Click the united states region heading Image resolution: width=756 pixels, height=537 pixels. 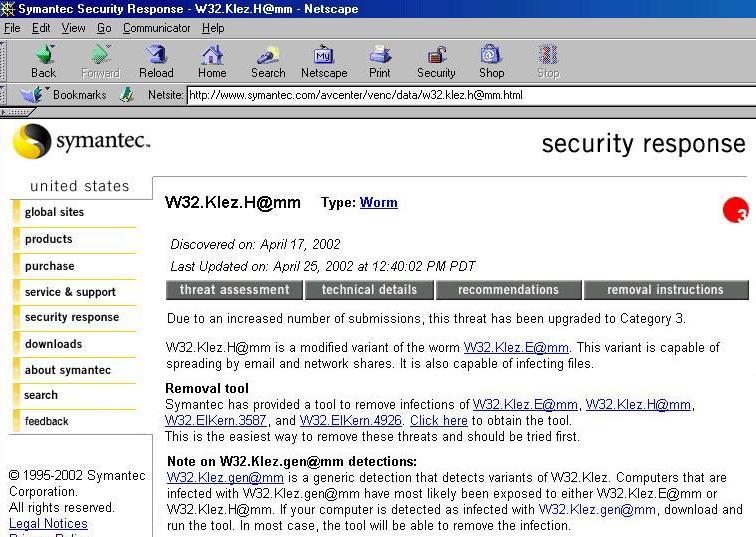80,186
